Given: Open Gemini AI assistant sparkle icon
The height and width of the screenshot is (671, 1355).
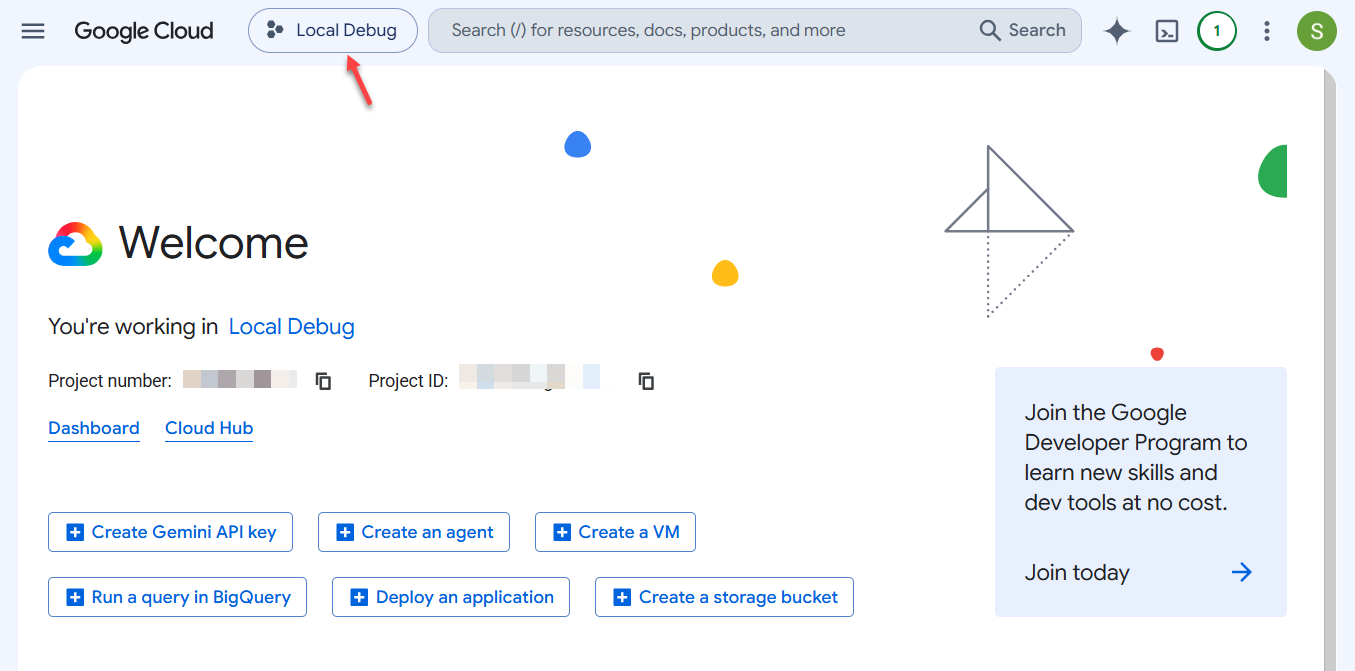Looking at the screenshot, I should (x=1117, y=31).
